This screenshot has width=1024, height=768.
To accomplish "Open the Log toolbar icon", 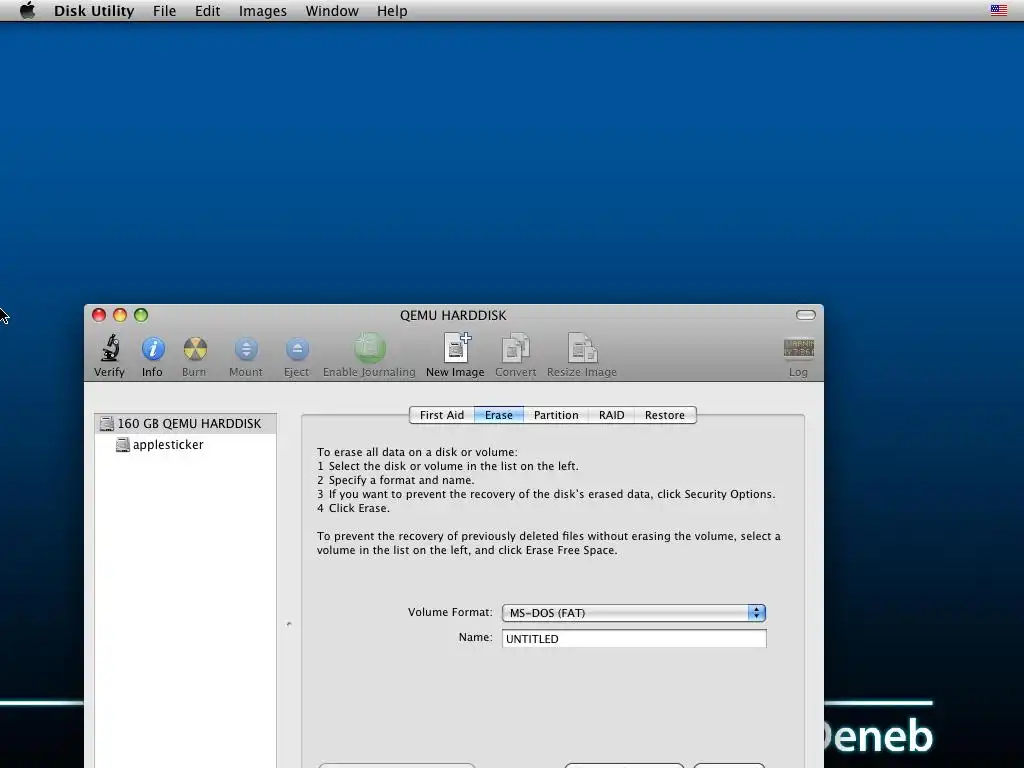I will (x=799, y=348).
